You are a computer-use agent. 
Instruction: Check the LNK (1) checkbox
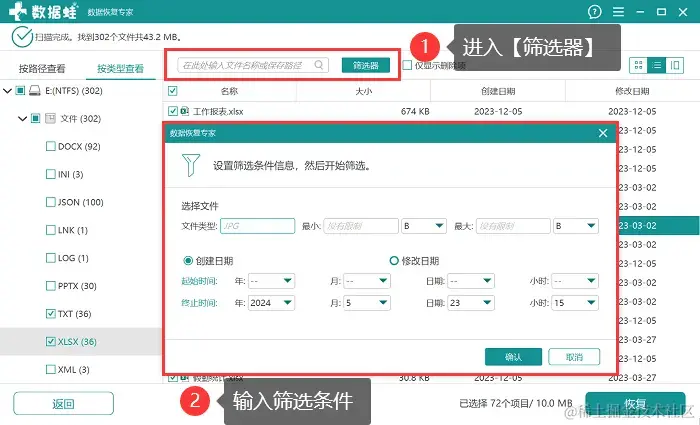[x=51, y=230]
